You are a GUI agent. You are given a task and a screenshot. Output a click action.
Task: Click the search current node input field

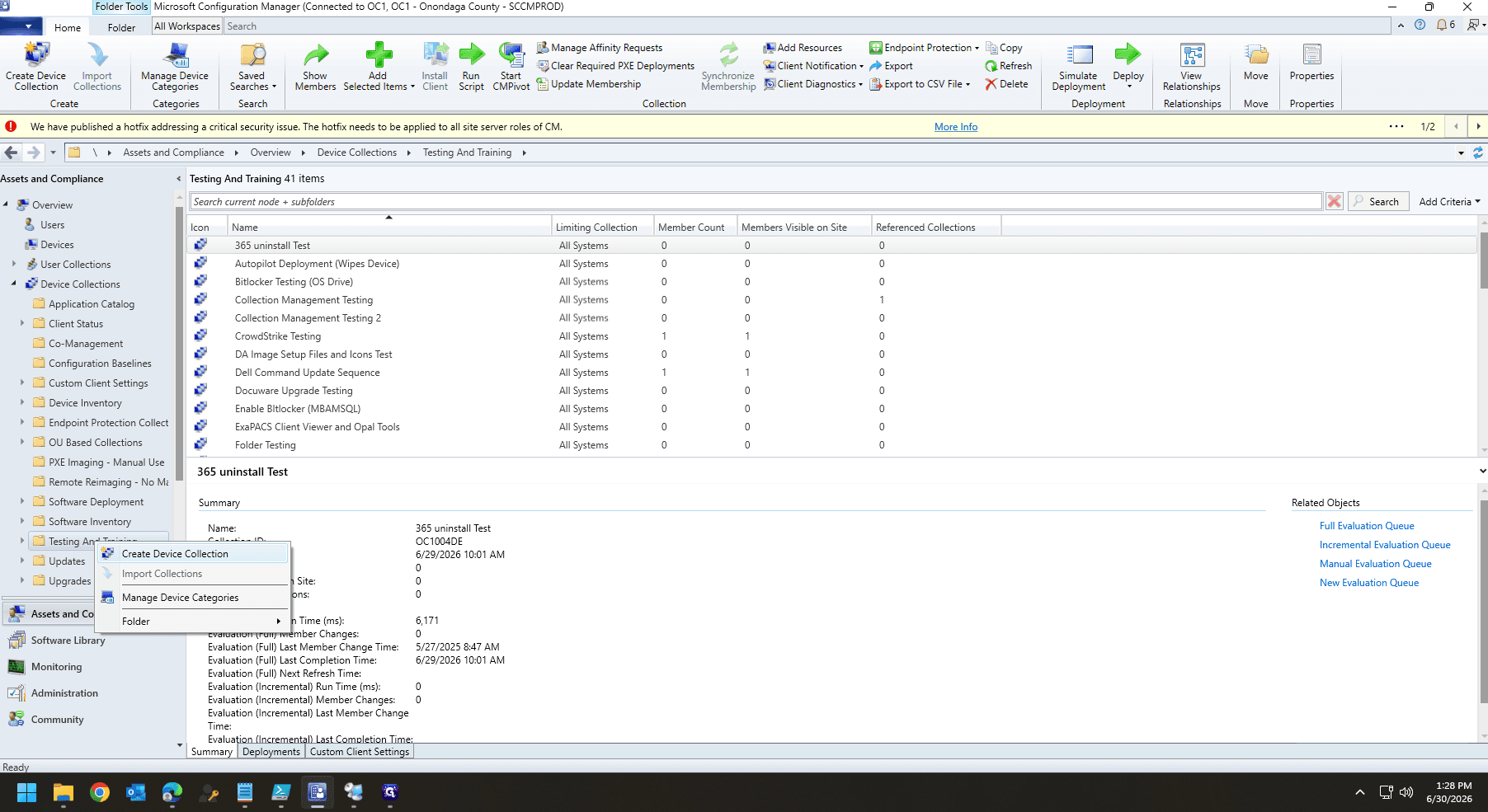756,201
